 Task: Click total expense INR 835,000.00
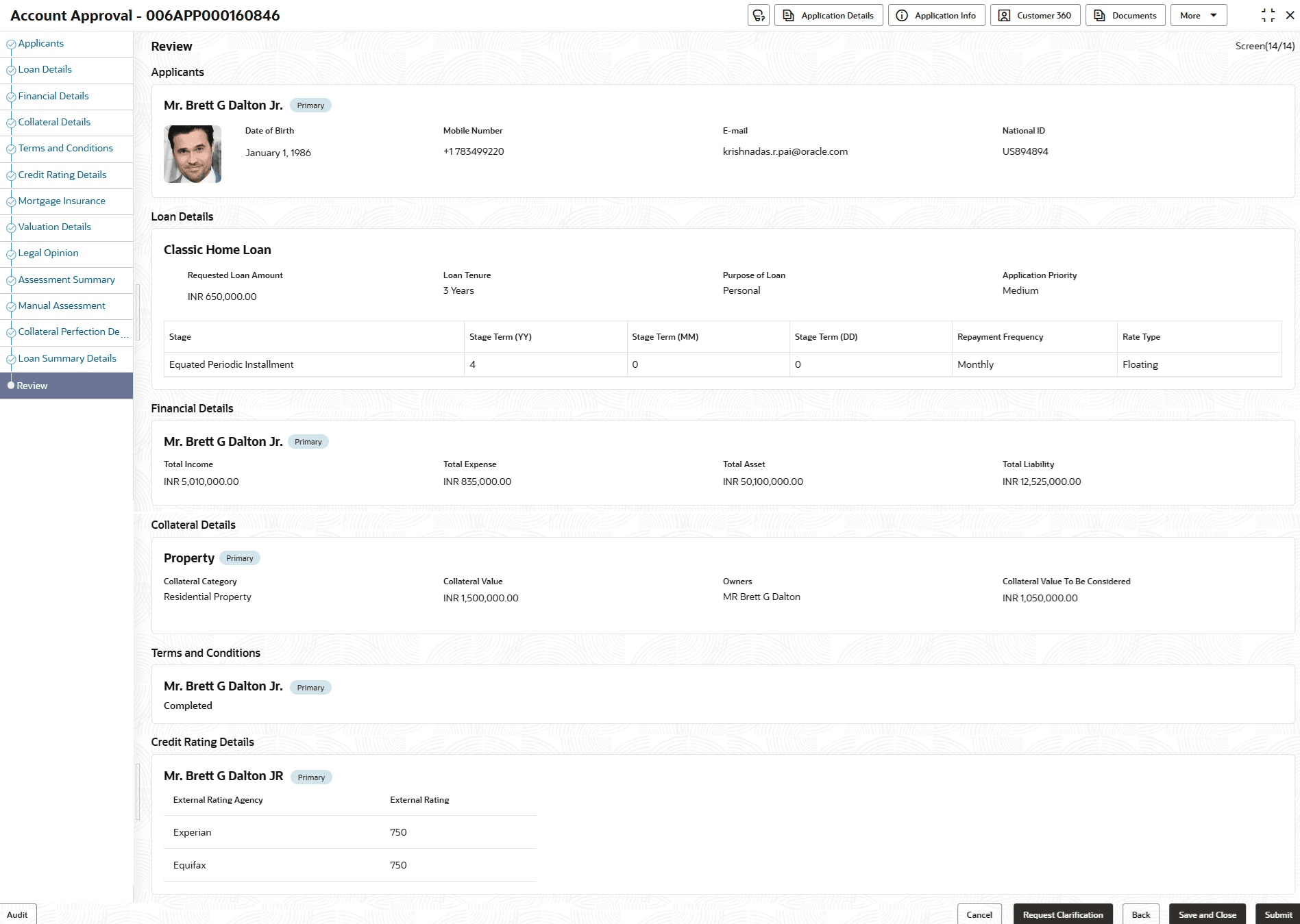tap(477, 482)
